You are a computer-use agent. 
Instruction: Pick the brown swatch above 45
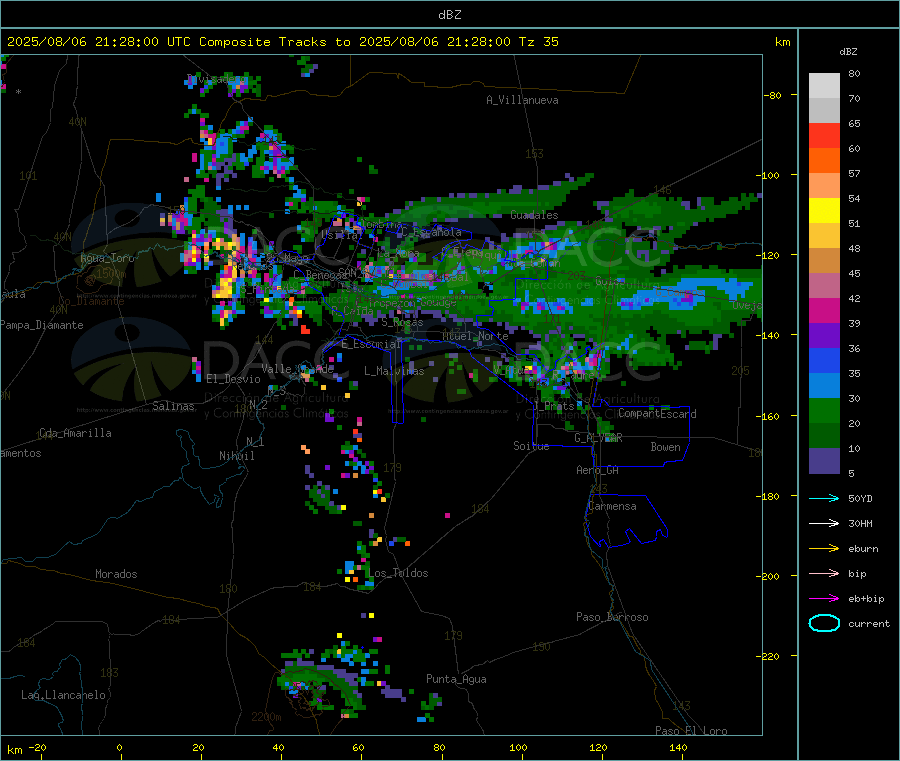coord(824,261)
